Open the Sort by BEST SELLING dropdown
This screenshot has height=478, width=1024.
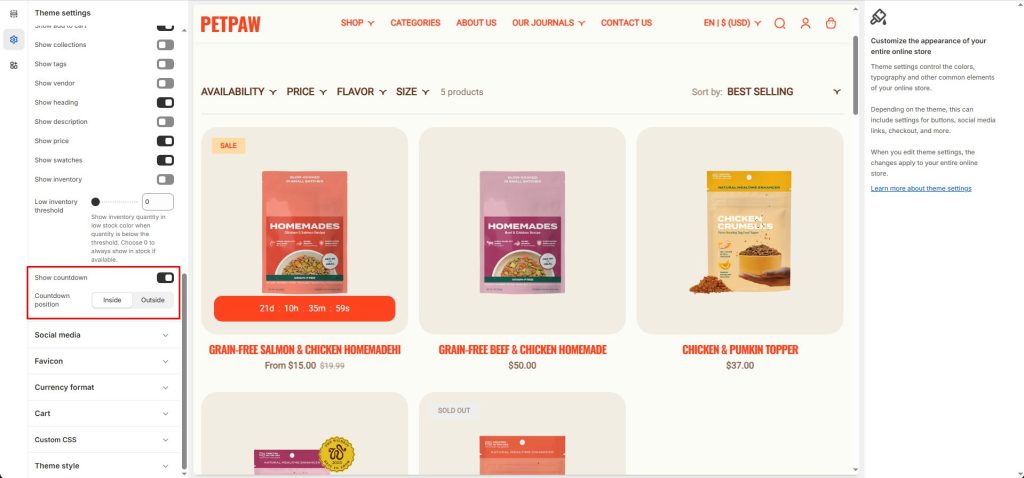click(784, 91)
